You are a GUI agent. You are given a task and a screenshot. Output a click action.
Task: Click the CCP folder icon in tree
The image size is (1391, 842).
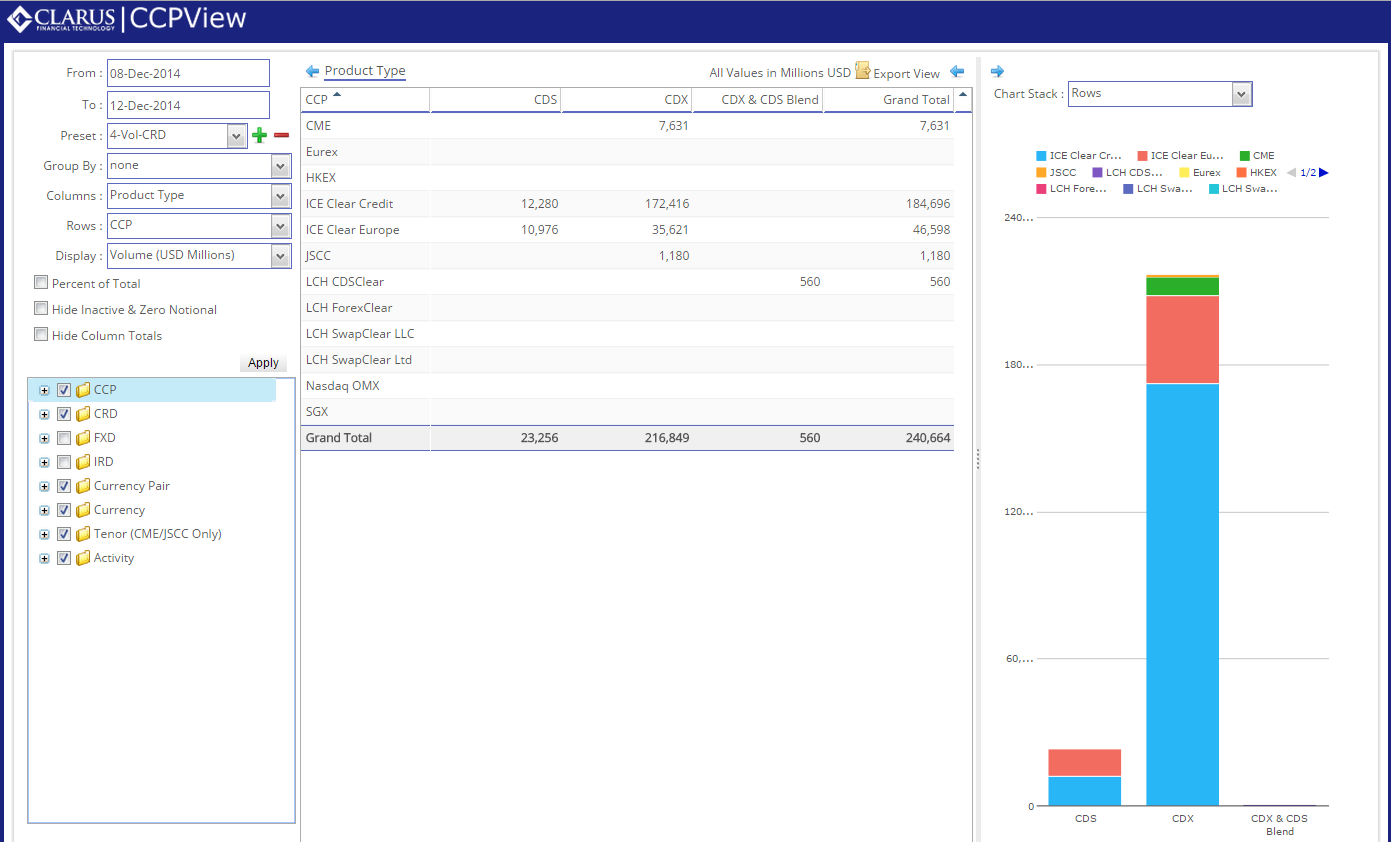coord(83,390)
